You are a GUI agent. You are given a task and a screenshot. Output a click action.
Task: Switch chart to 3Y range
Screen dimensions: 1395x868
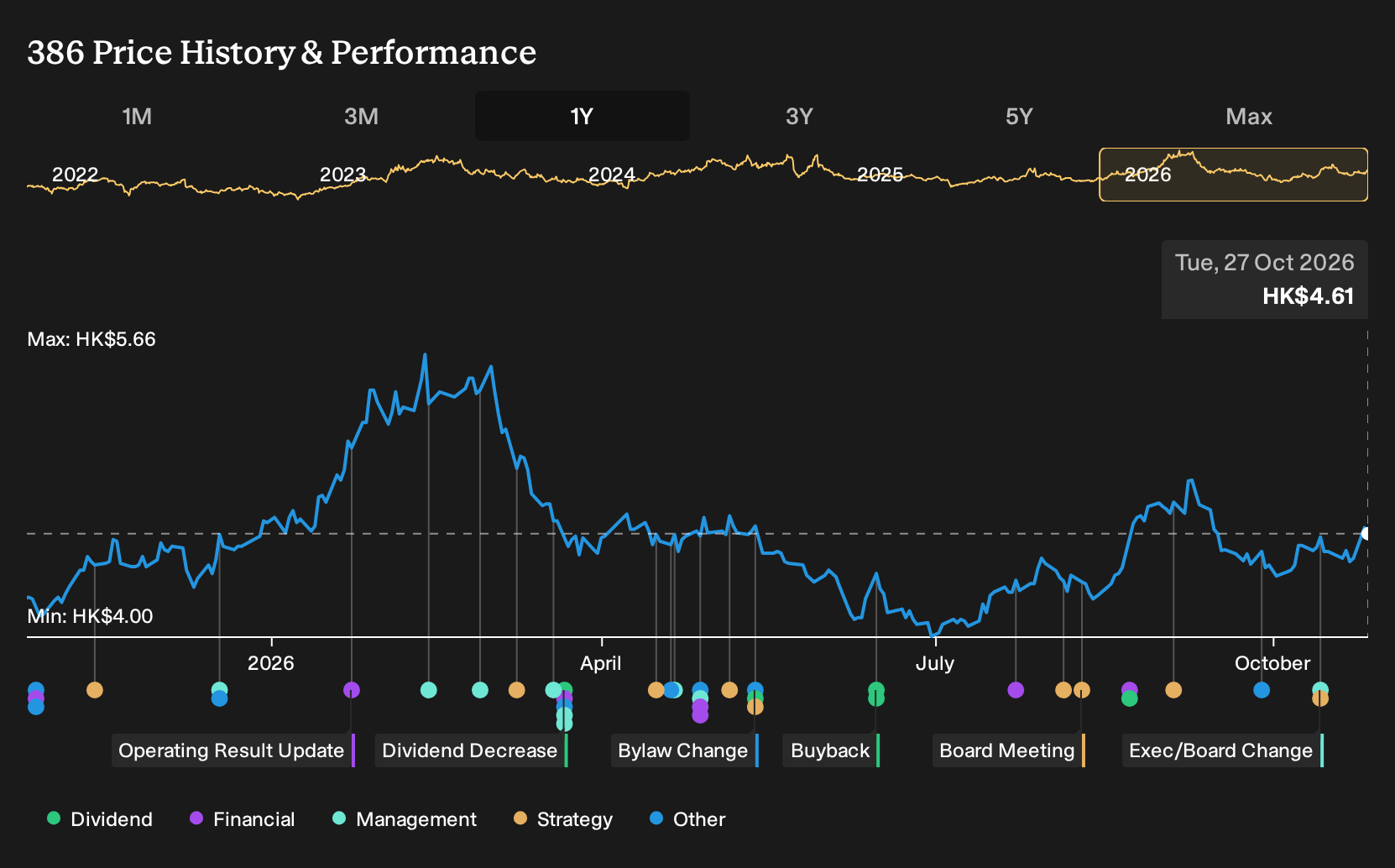coord(799,116)
